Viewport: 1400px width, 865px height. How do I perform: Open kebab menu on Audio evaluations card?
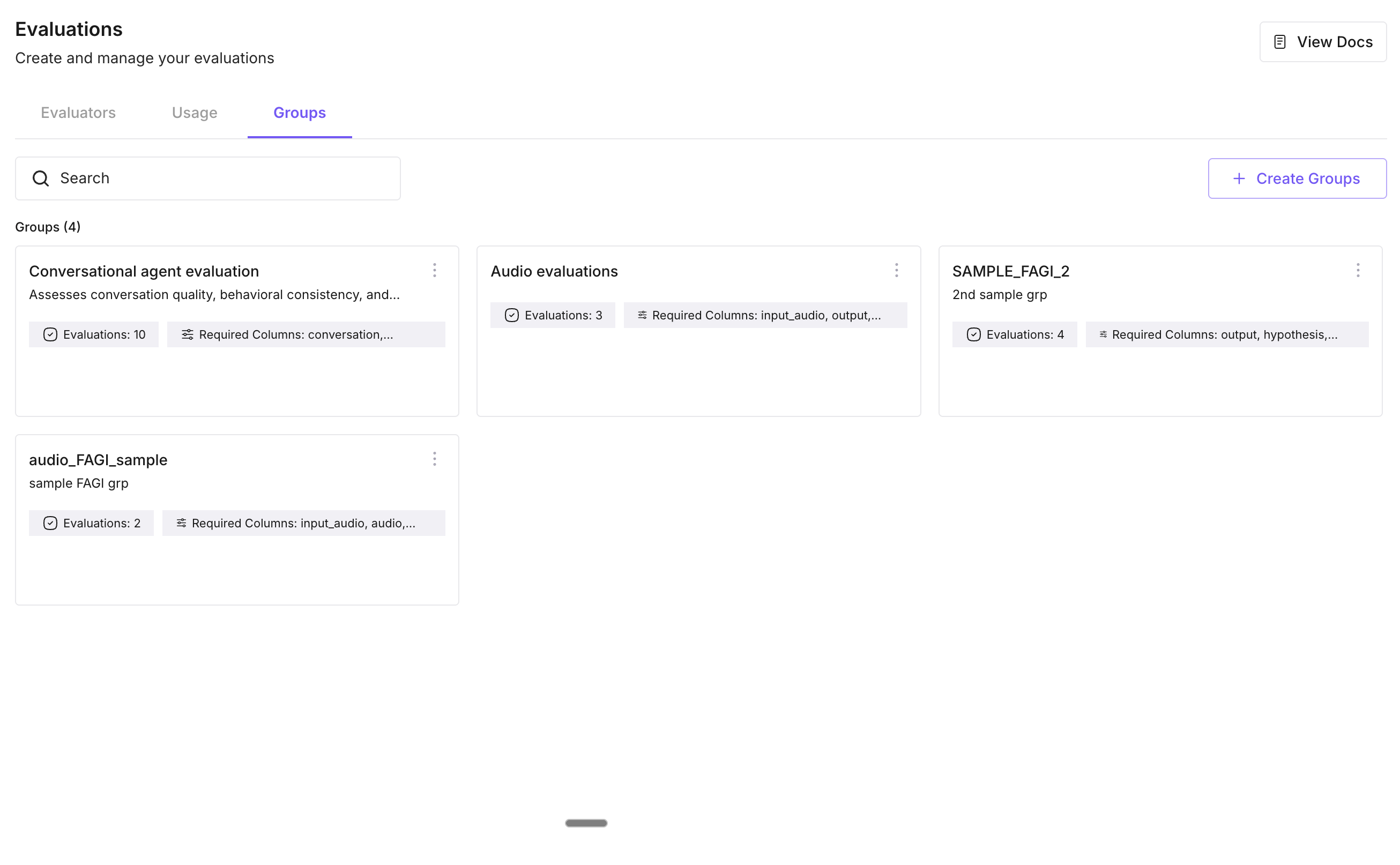click(x=897, y=271)
